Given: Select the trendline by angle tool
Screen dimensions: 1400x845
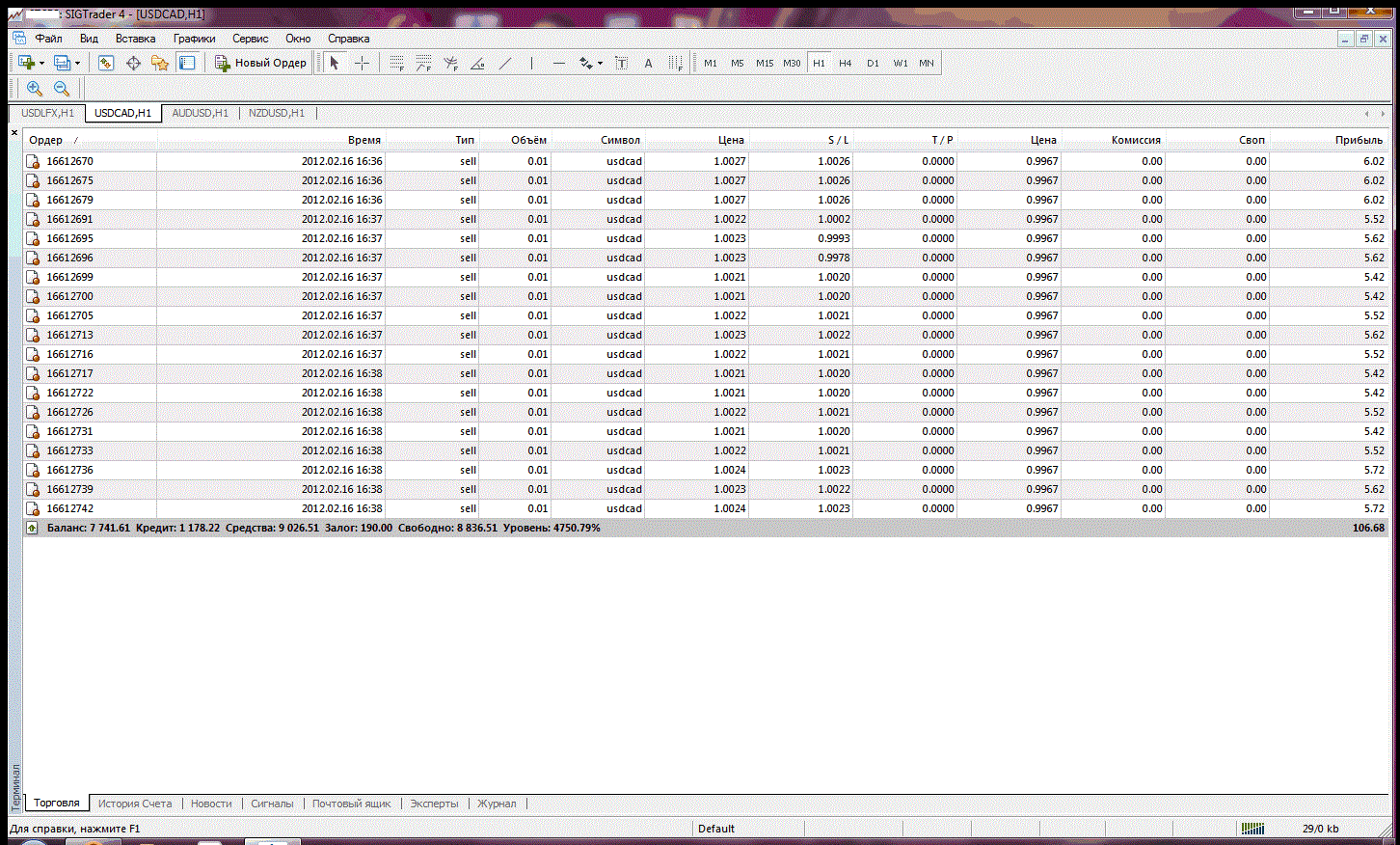Looking at the screenshot, I should 477,63.
